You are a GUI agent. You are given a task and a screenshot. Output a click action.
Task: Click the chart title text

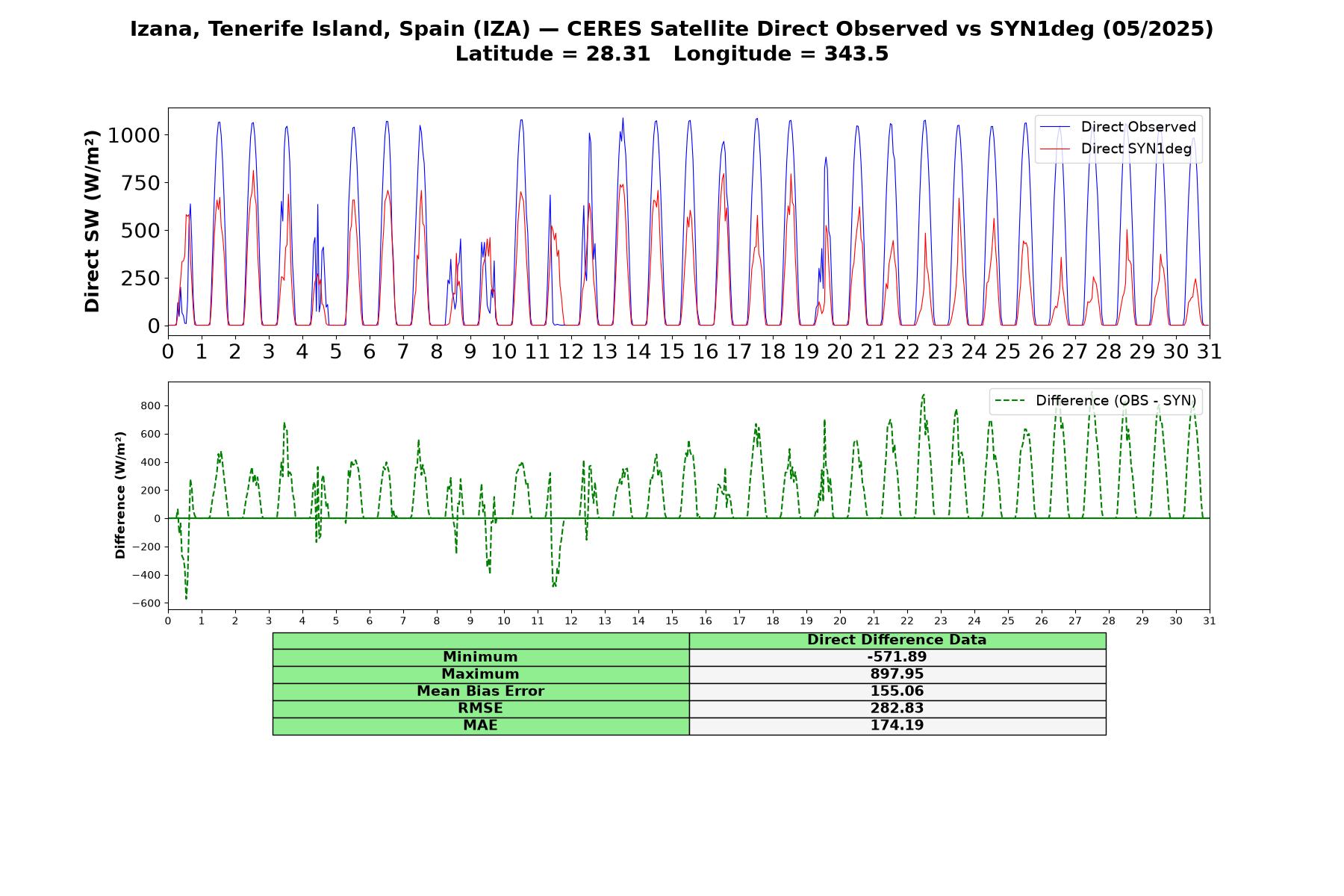coord(672,29)
